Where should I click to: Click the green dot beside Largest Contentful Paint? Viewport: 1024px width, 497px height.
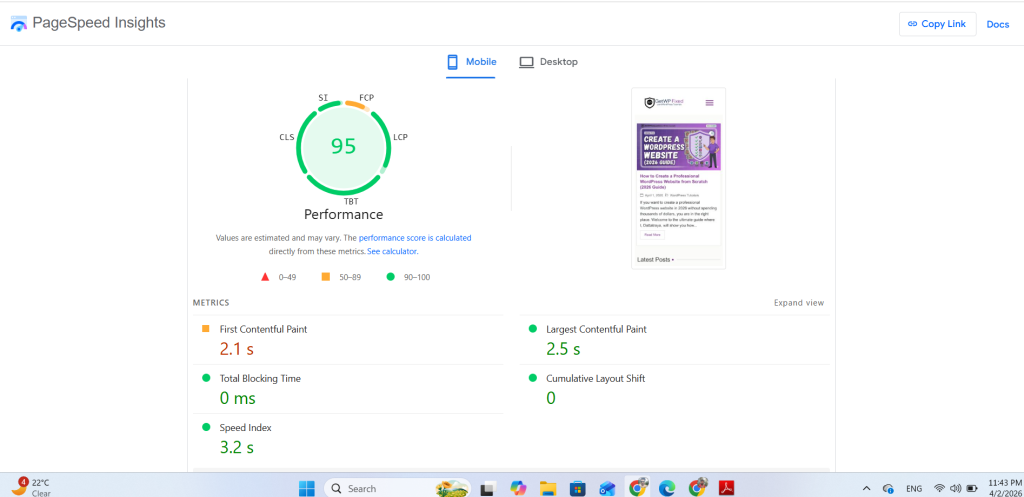click(x=532, y=329)
